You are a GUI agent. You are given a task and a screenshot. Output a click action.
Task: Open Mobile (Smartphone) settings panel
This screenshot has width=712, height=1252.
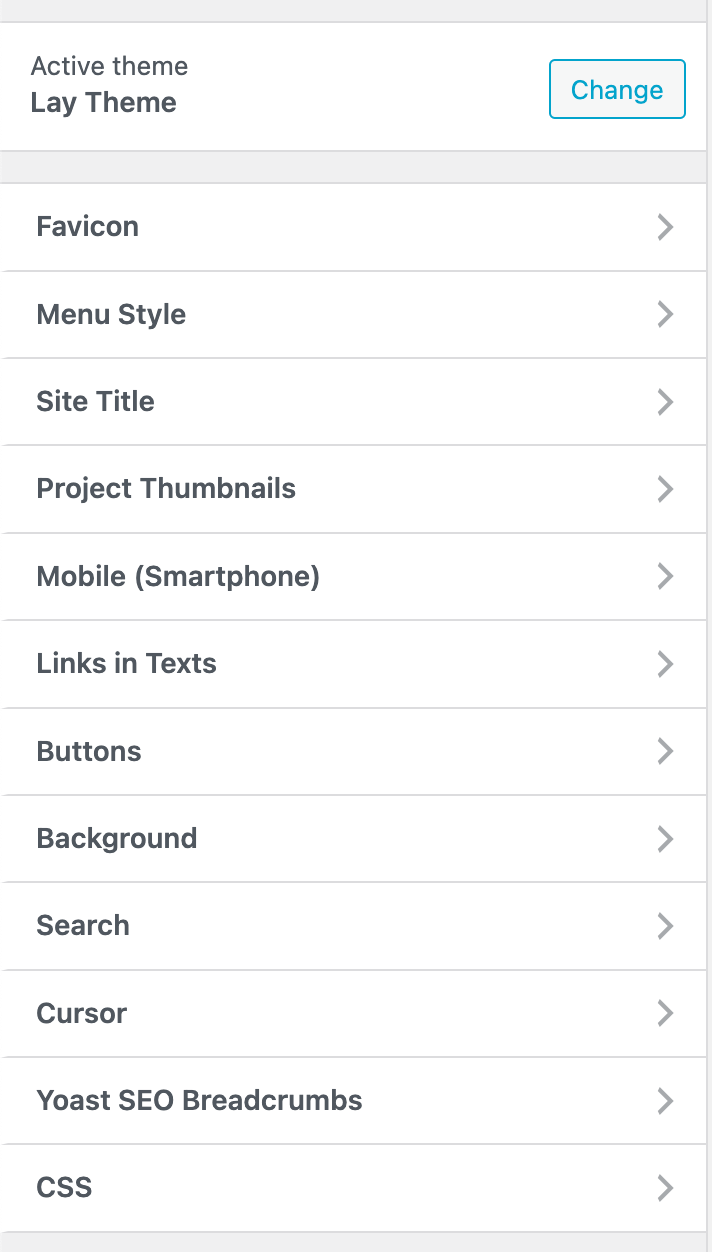pos(178,577)
